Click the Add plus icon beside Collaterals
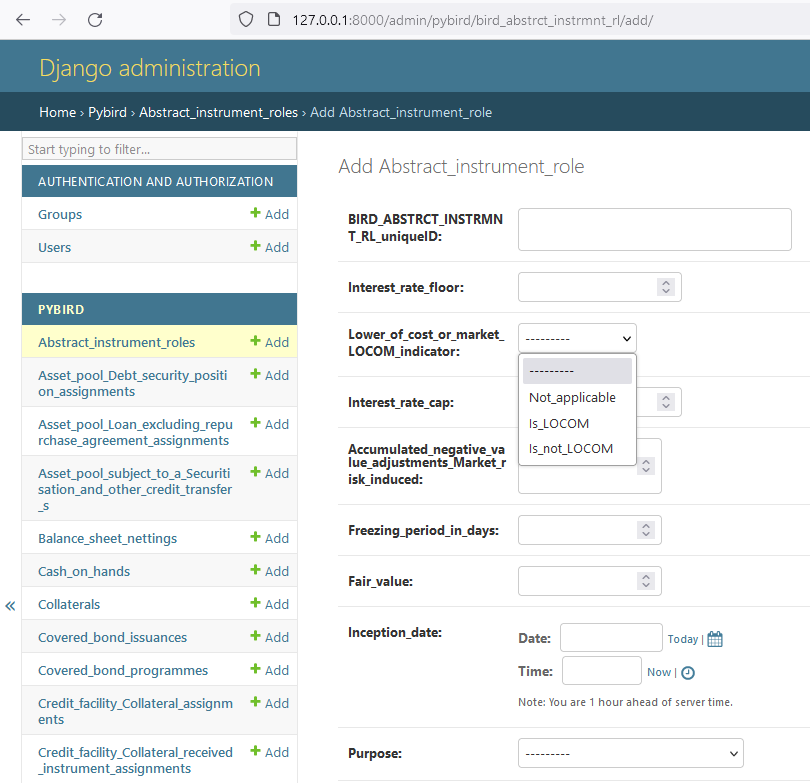Image resolution: width=810 pixels, height=783 pixels. (x=255, y=604)
